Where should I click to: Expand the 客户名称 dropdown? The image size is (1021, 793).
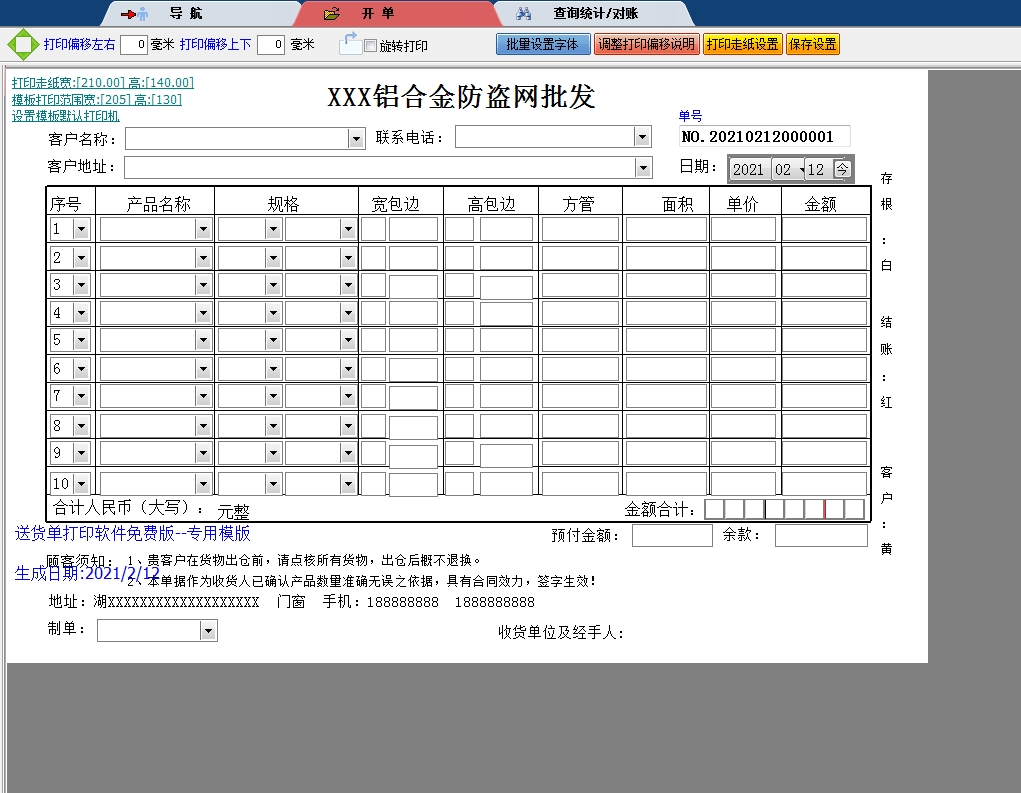[357, 139]
